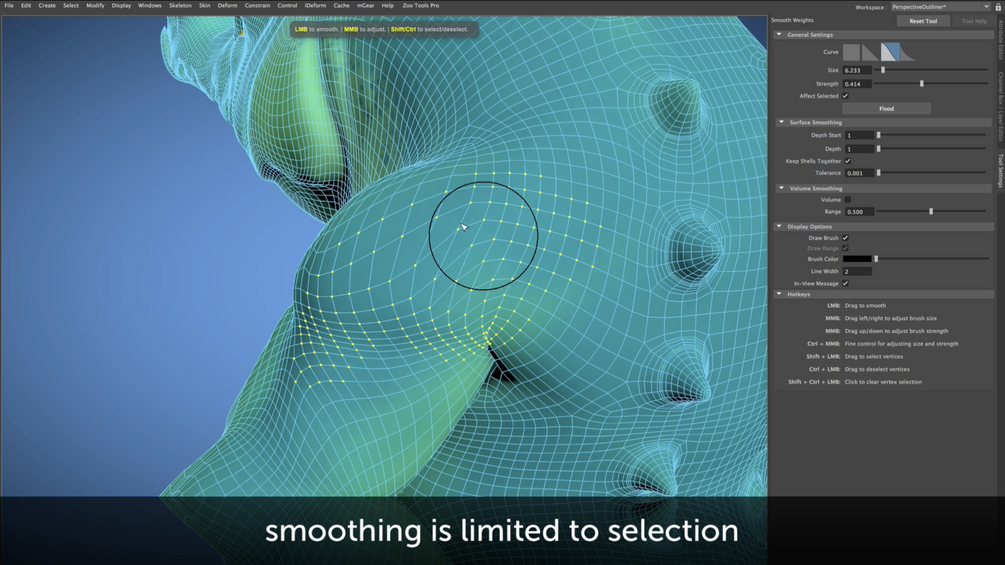Click the Brush Color slider handle
The image size is (1005, 565).
876,259
